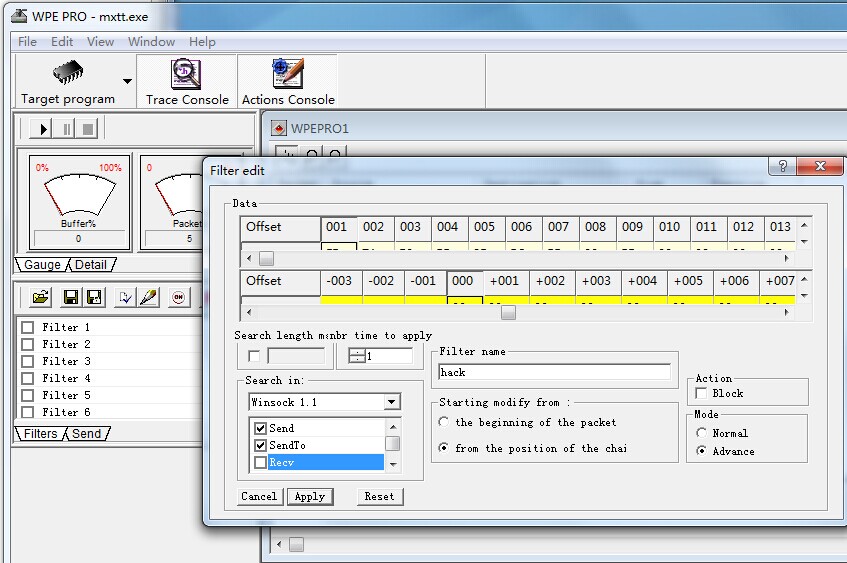Select offset column 001 header

(339, 227)
